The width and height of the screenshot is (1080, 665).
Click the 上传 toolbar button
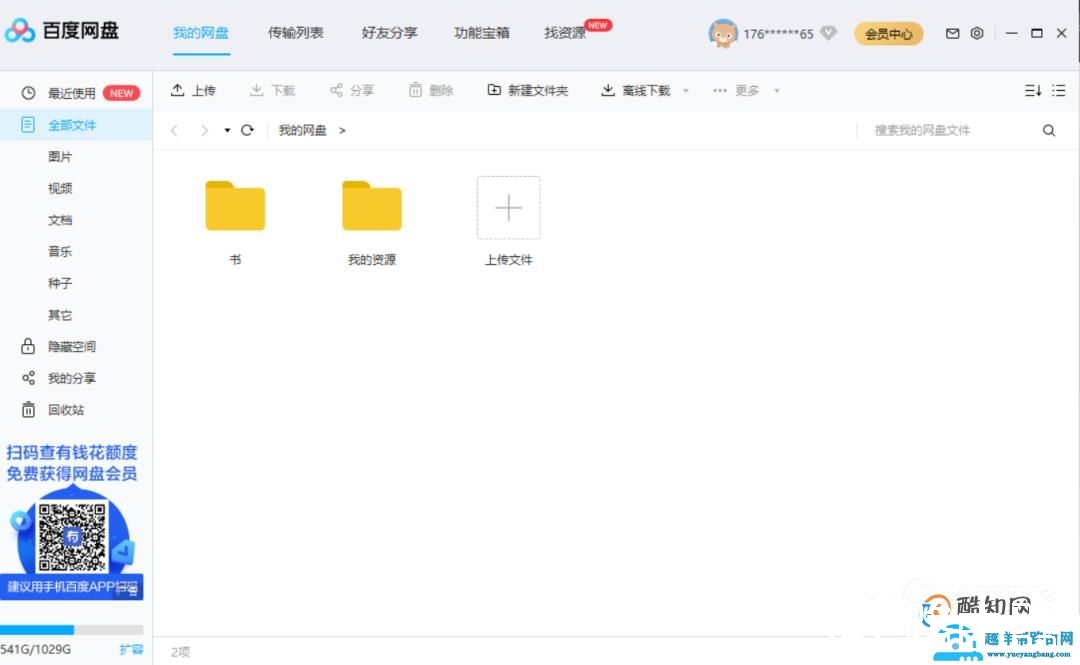[x=194, y=90]
